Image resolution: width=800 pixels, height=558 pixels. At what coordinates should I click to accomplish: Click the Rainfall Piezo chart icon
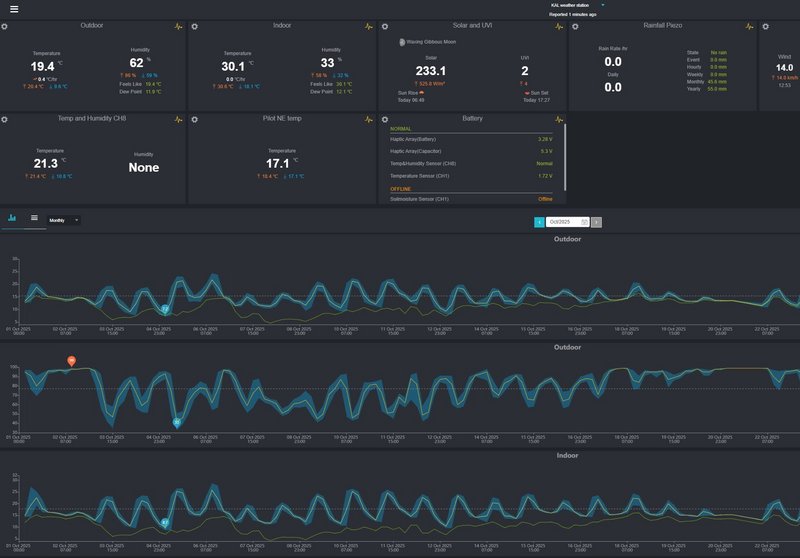pyautogui.click(x=747, y=26)
